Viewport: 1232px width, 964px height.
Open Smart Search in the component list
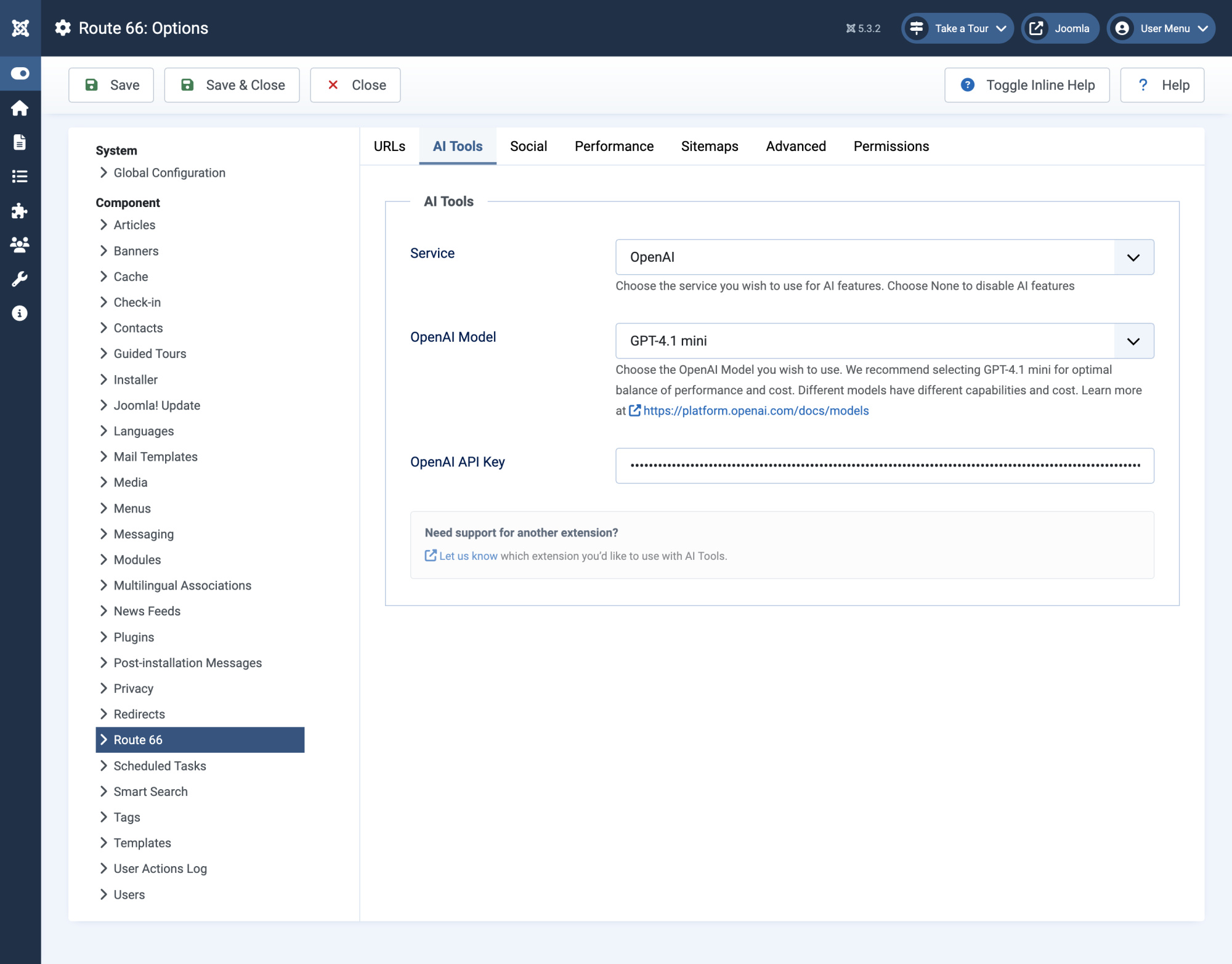coord(150,792)
